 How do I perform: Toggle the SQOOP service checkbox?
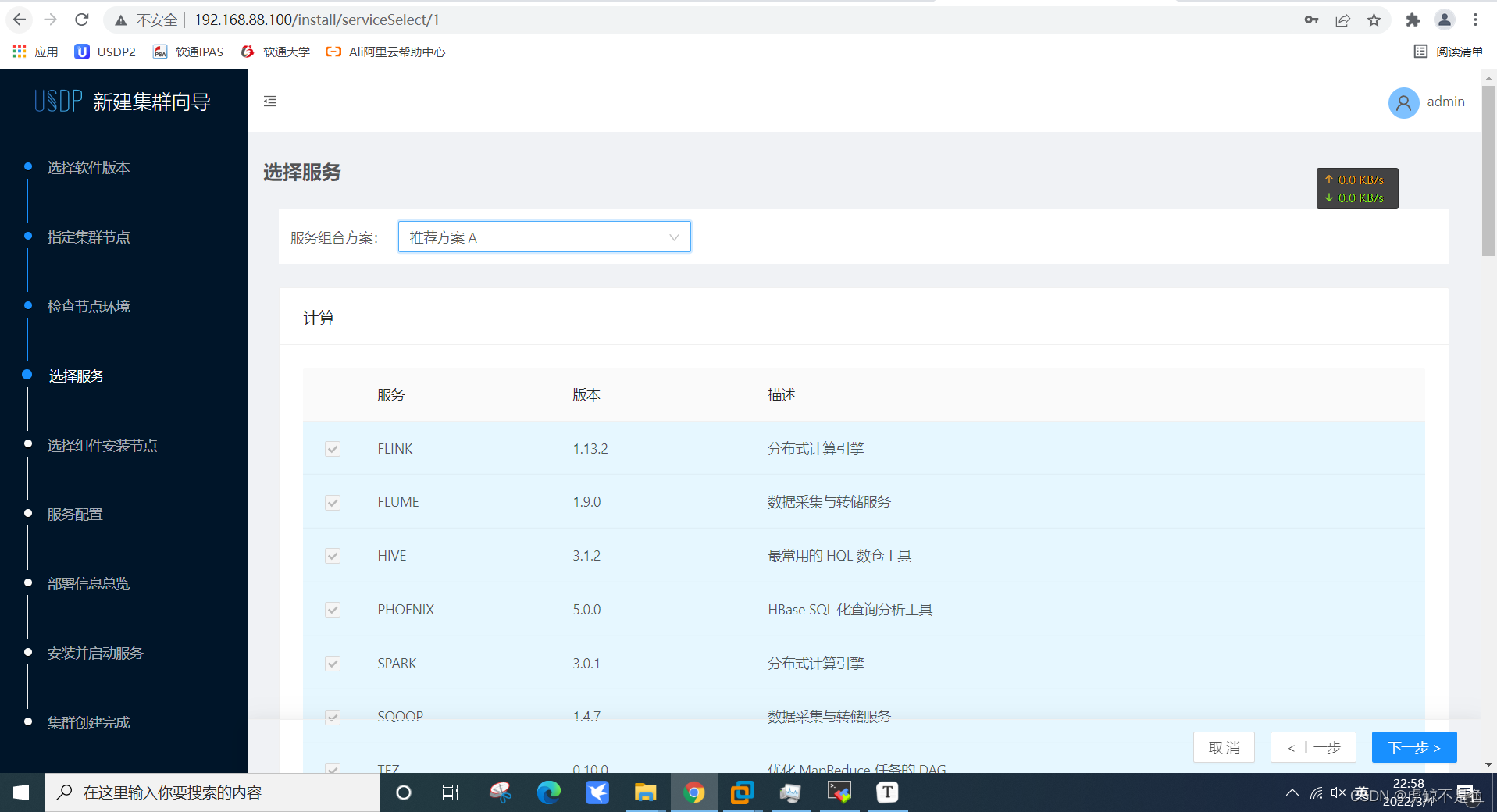(333, 717)
